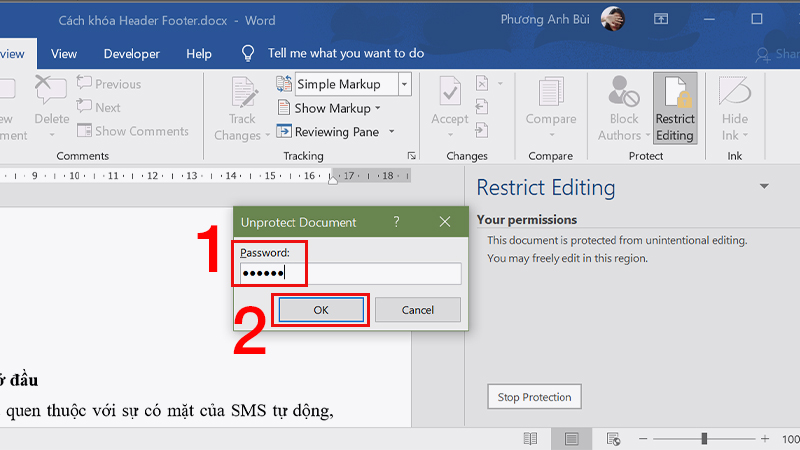Open Block Authors dropdown arrow

point(648,136)
